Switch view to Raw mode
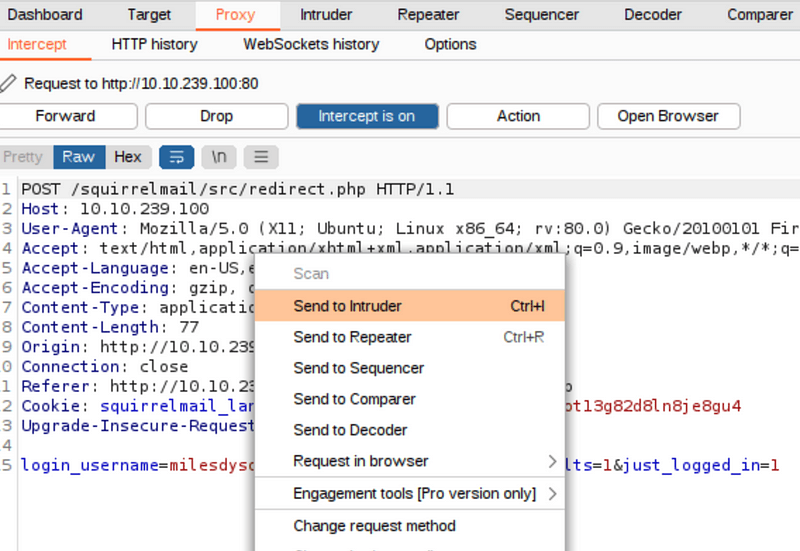Viewport: 800px width, 551px height. [x=78, y=157]
